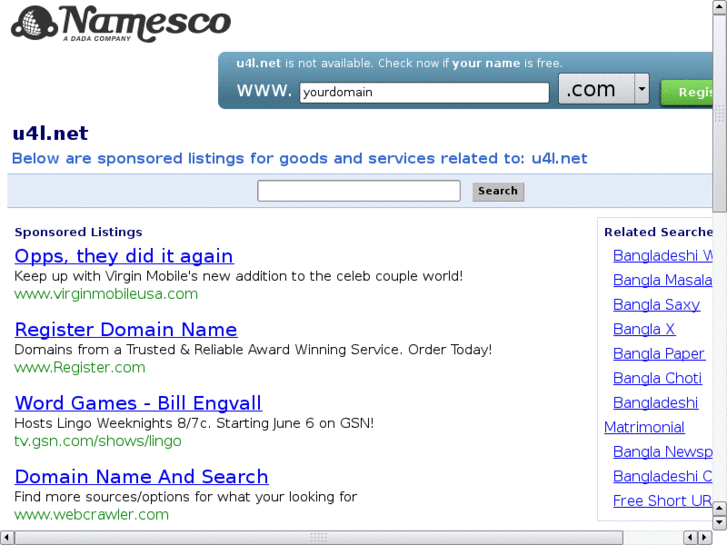Viewport: 727px width, 545px height.
Task: Click 'Find more sources/options' description text
Action: pos(186,497)
